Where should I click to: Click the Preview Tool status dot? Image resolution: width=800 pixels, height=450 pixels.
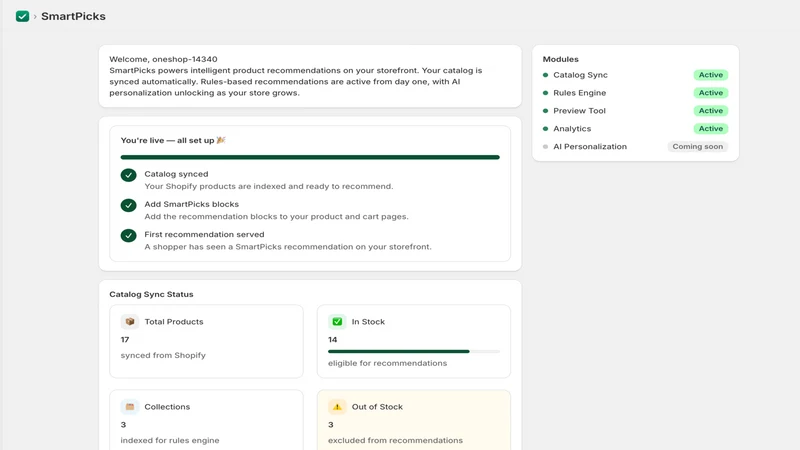tap(545, 111)
